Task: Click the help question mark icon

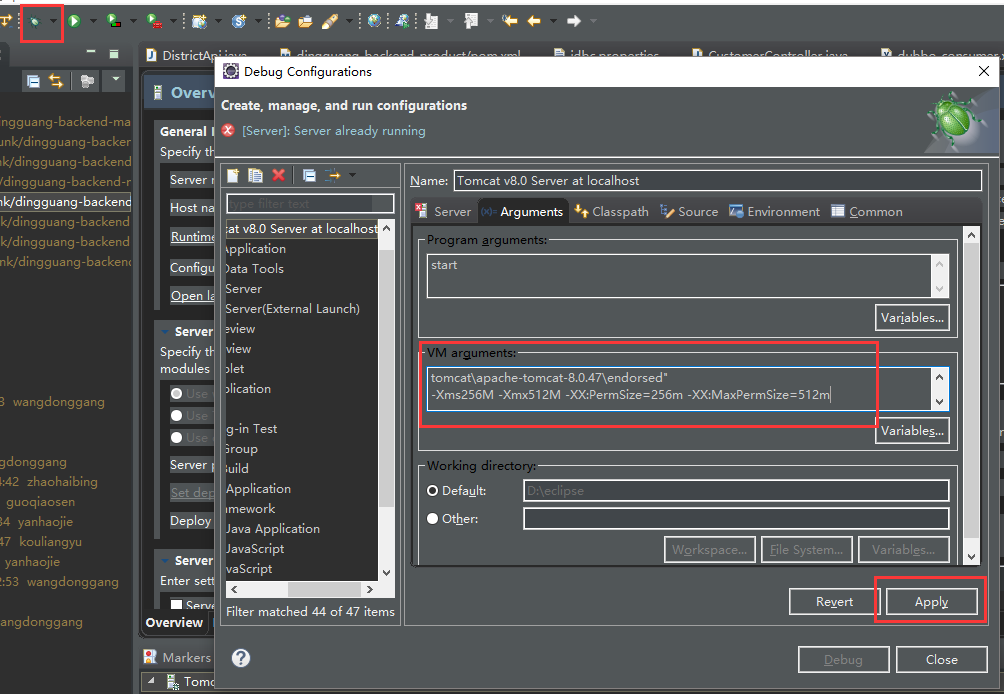Action: coord(241,658)
